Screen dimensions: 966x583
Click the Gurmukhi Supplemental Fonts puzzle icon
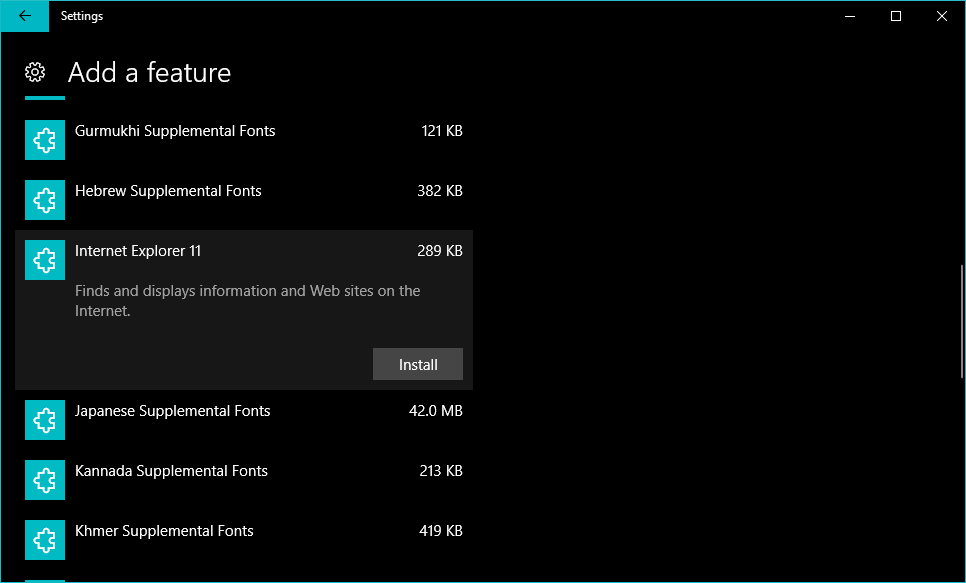[x=45, y=140]
